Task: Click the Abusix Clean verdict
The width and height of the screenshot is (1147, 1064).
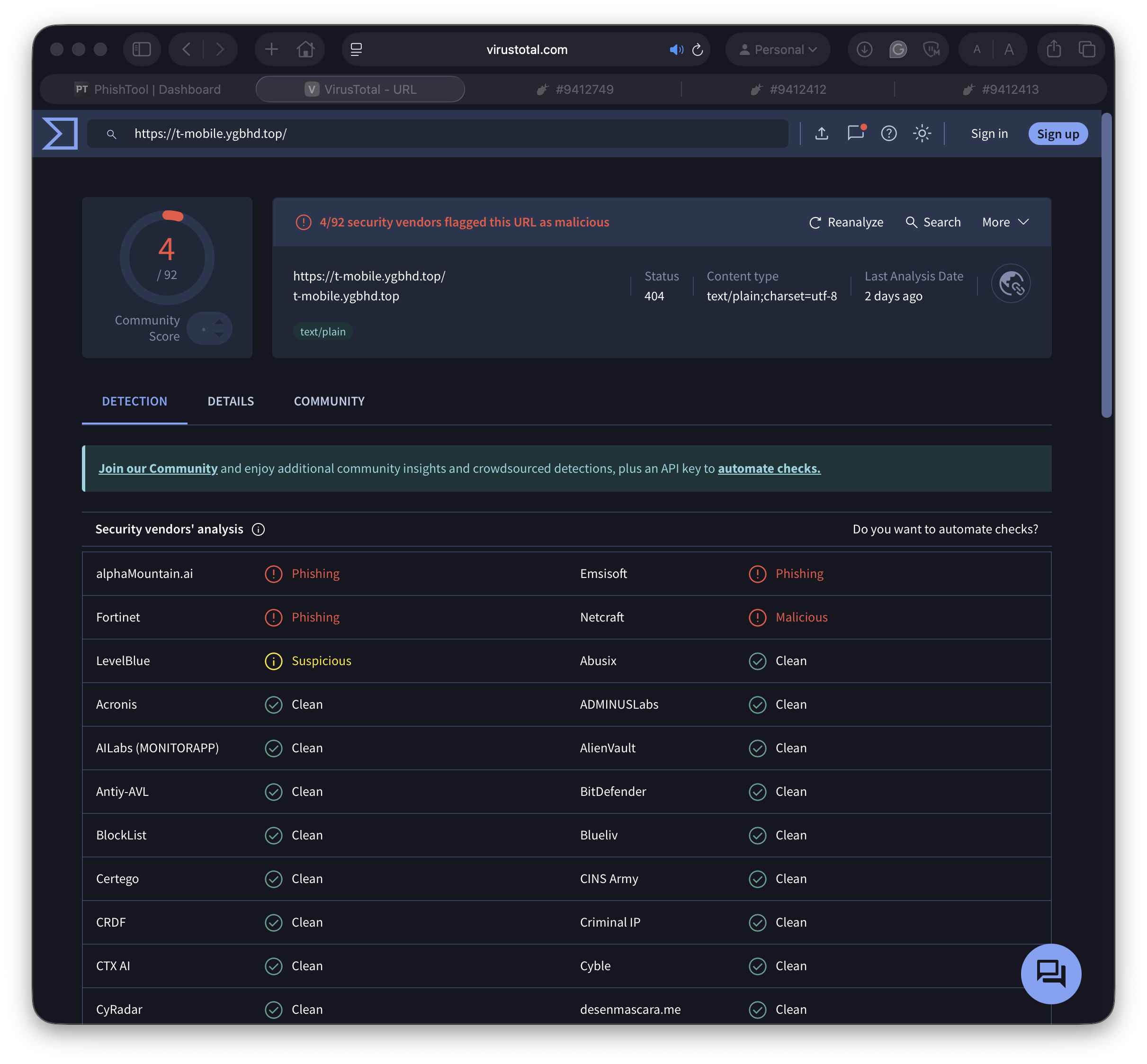Action: click(791, 661)
